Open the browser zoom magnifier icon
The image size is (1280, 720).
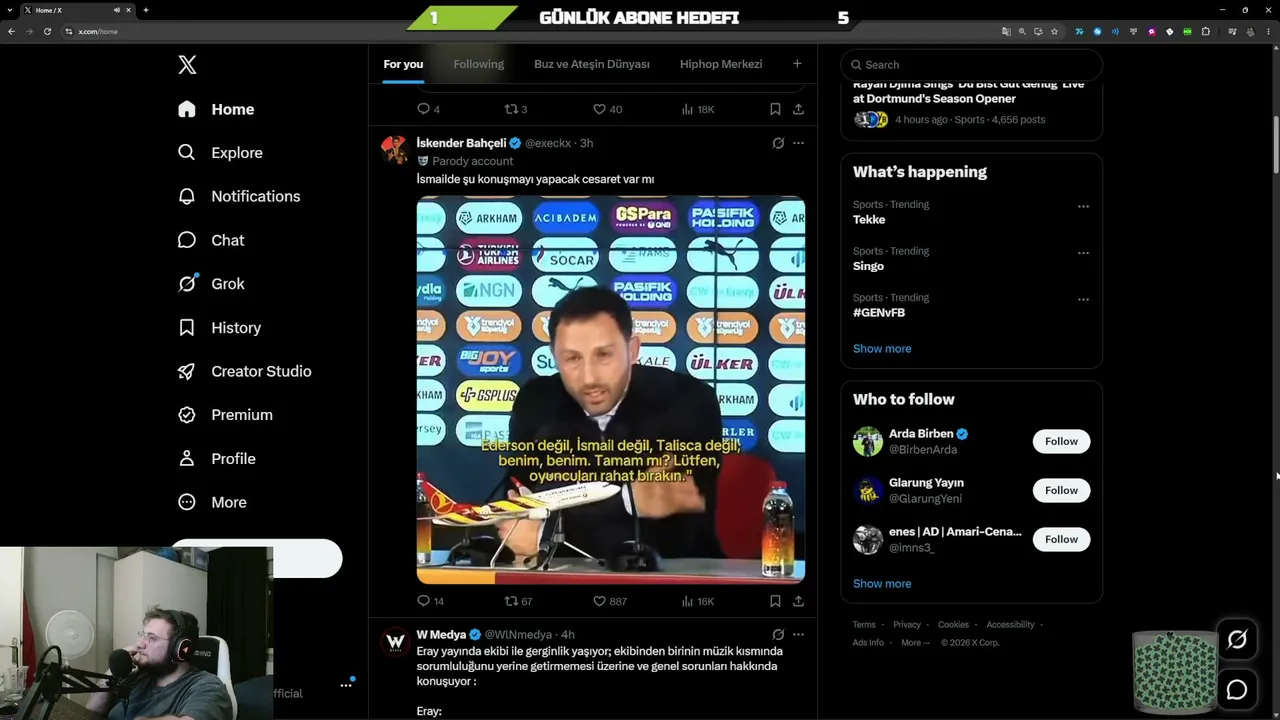click(1022, 31)
